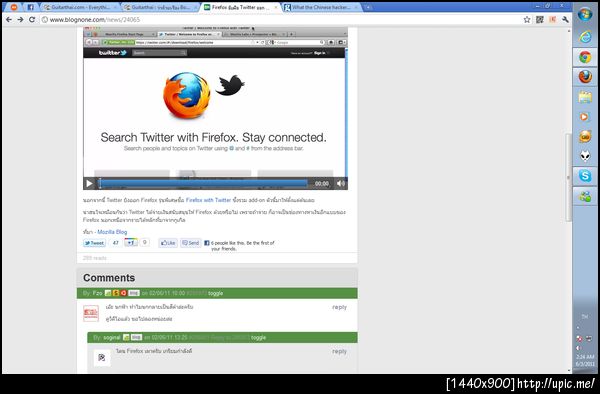
Task: Open Windows Live Messenger on the taskbar
Action: 585,197
